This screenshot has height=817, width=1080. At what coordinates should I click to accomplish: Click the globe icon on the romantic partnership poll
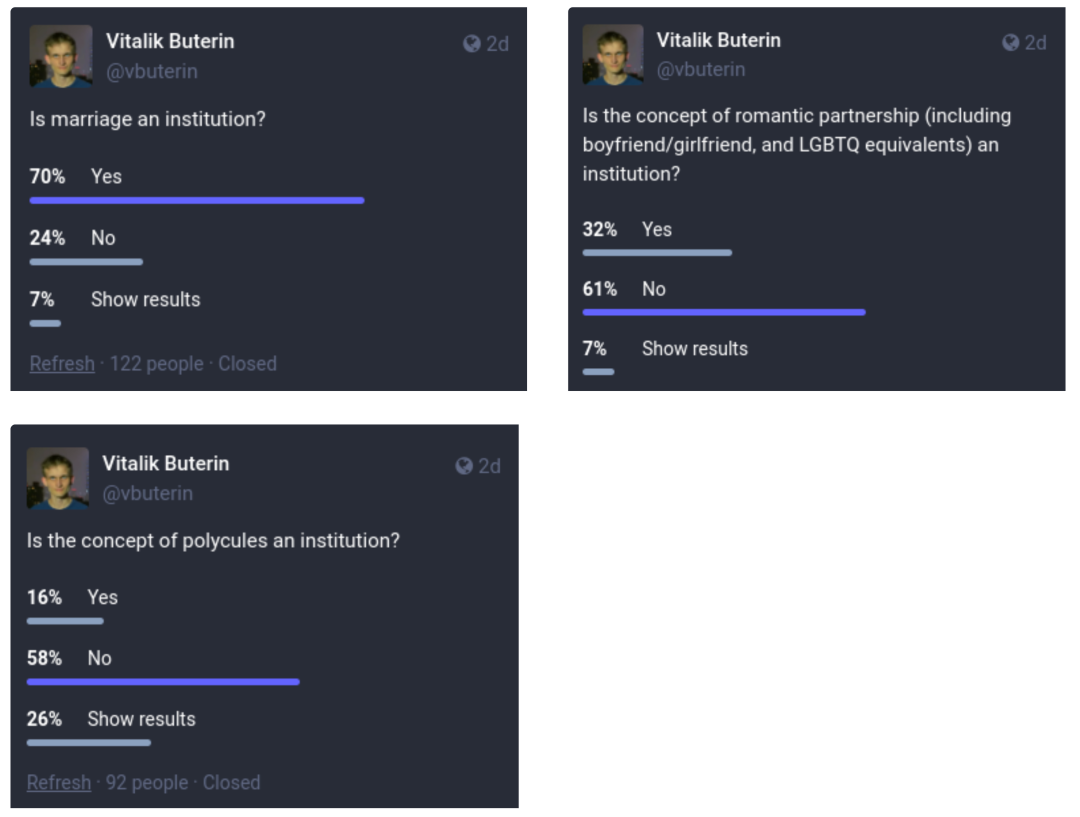1011,43
